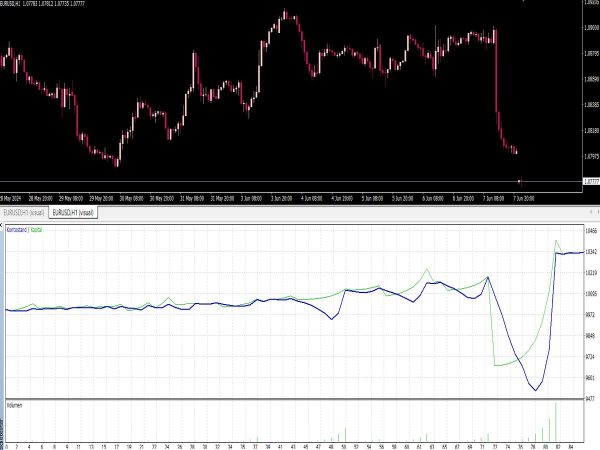The width and height of the screenshot is (600, 450).
Task: Select the active EURUSD,H1 (visual) chart tab
Action: pyautogui.click(x=73, y=213)
